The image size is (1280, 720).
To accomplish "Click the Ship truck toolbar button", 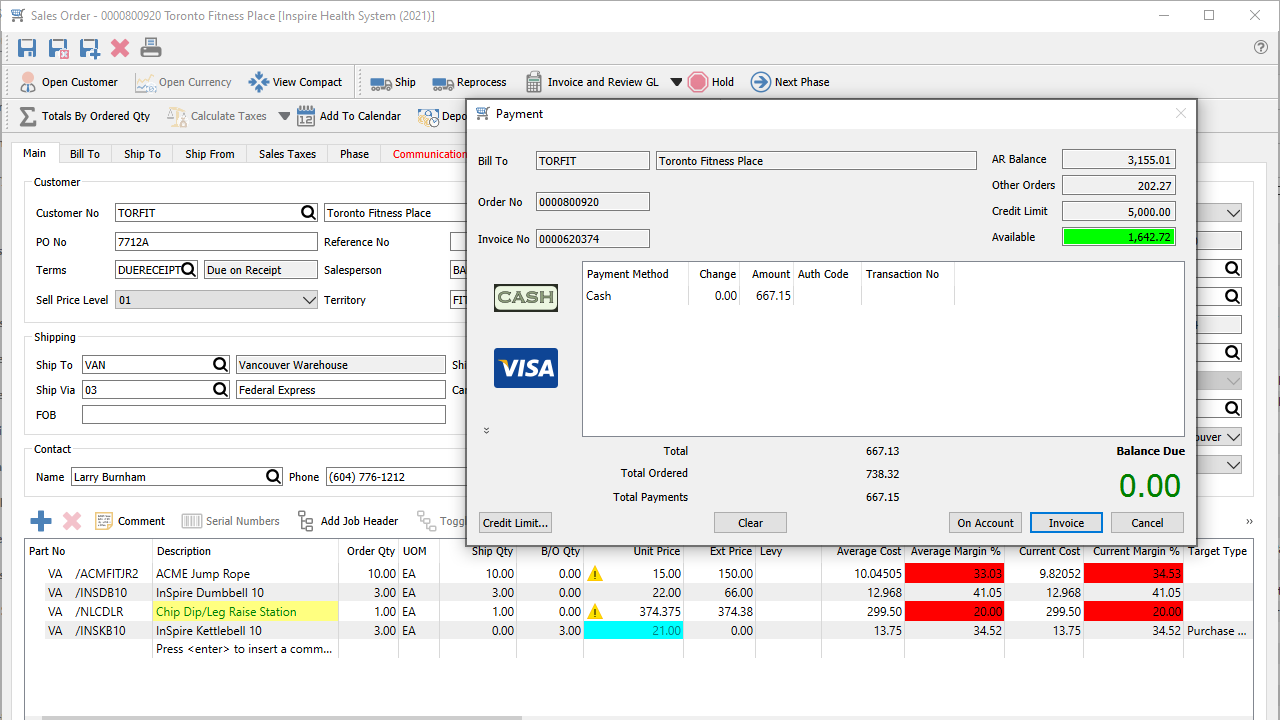I will click(393, 82).
